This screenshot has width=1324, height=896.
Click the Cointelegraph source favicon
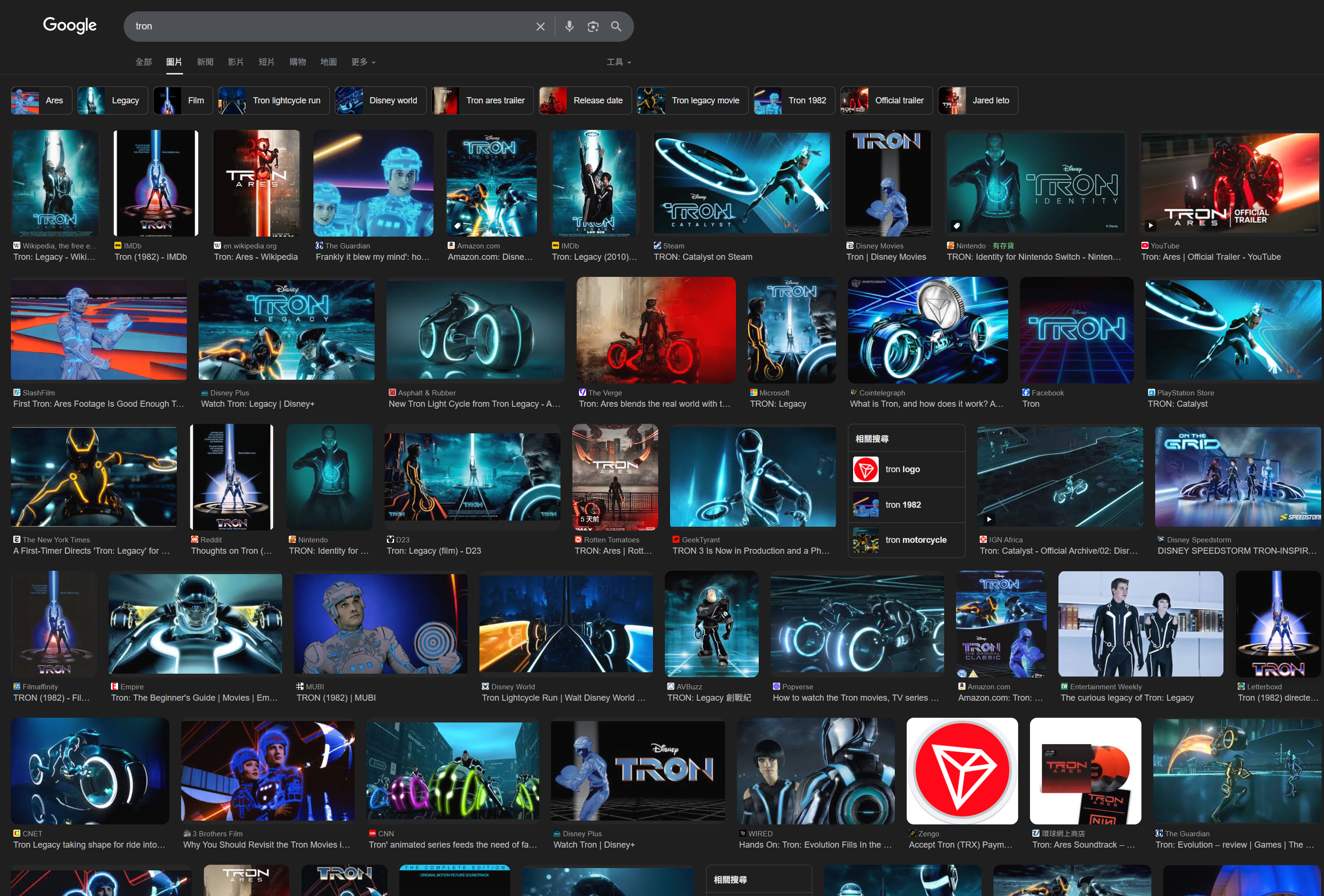coord(854,393)
